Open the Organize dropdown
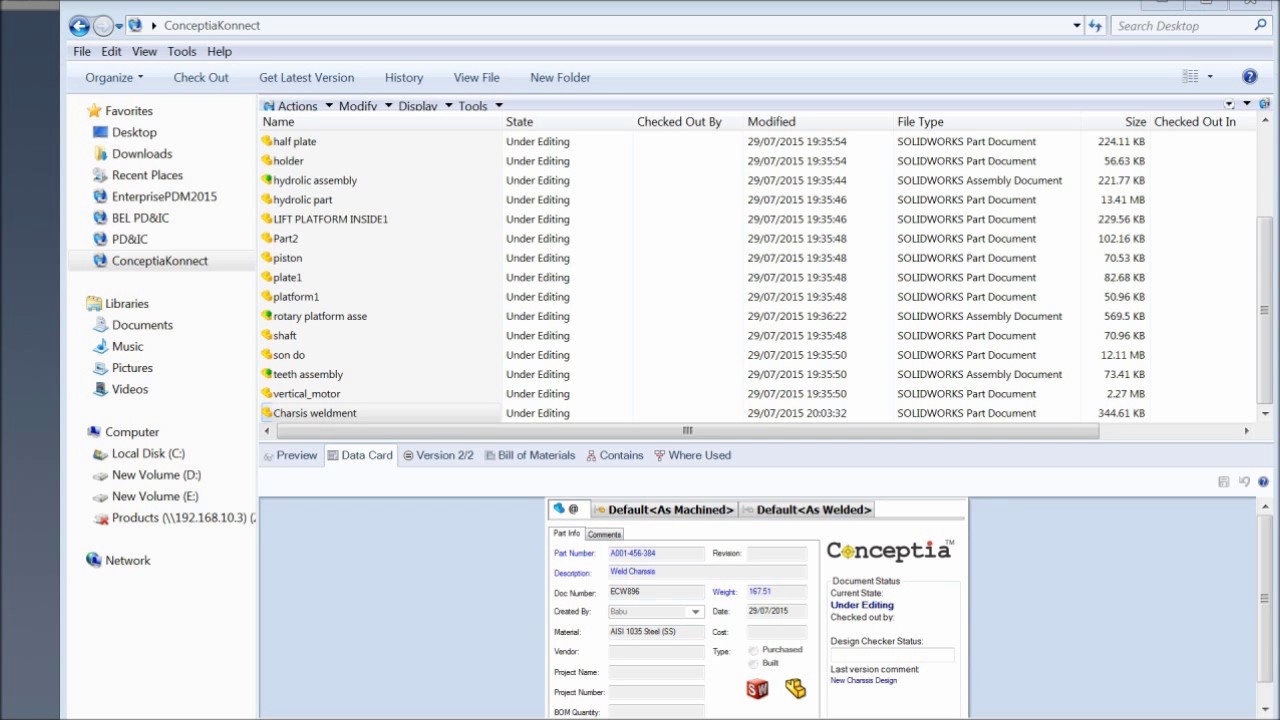This screenshot has width=1280, height=720. [114, 77]
